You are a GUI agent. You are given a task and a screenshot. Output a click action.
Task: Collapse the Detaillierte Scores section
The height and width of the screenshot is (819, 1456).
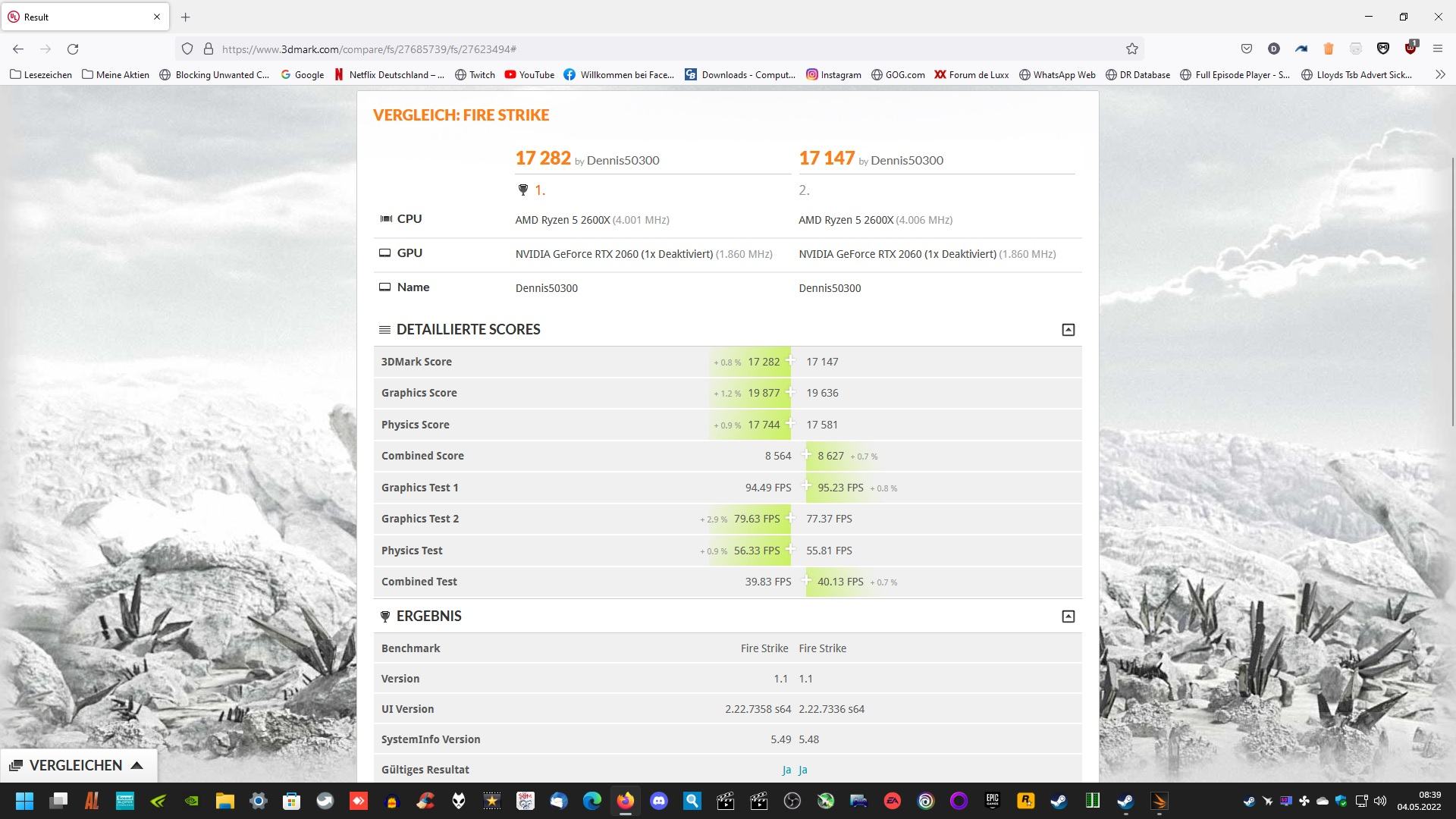click(1068, 330)
